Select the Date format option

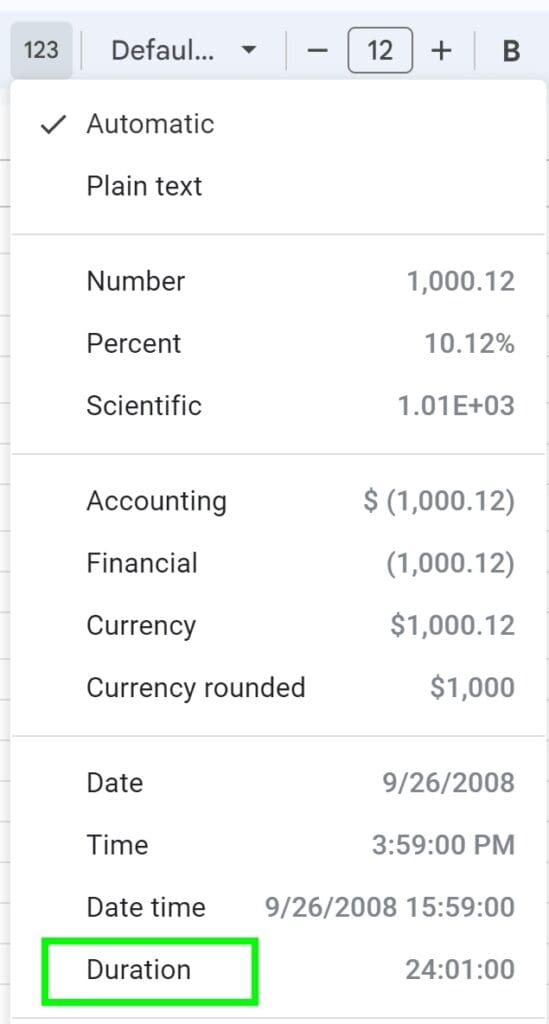click(x=277, y=782)
